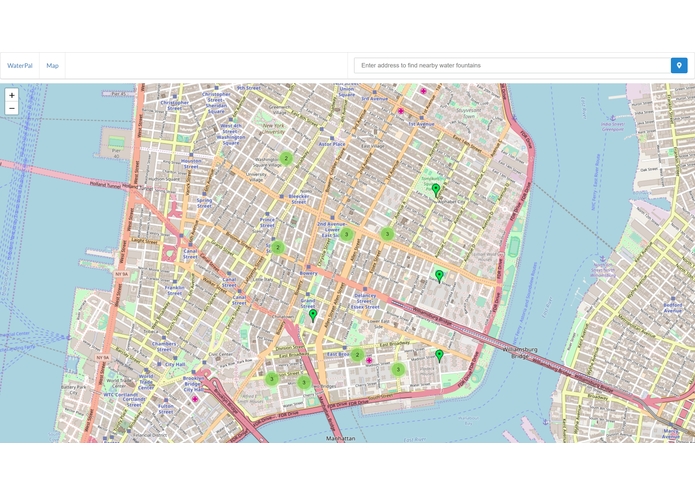This screenshot has width=695, height=494.
Task: Click the India Street Greenpoint ferry anchor icon
Action: tap(613, 118)
